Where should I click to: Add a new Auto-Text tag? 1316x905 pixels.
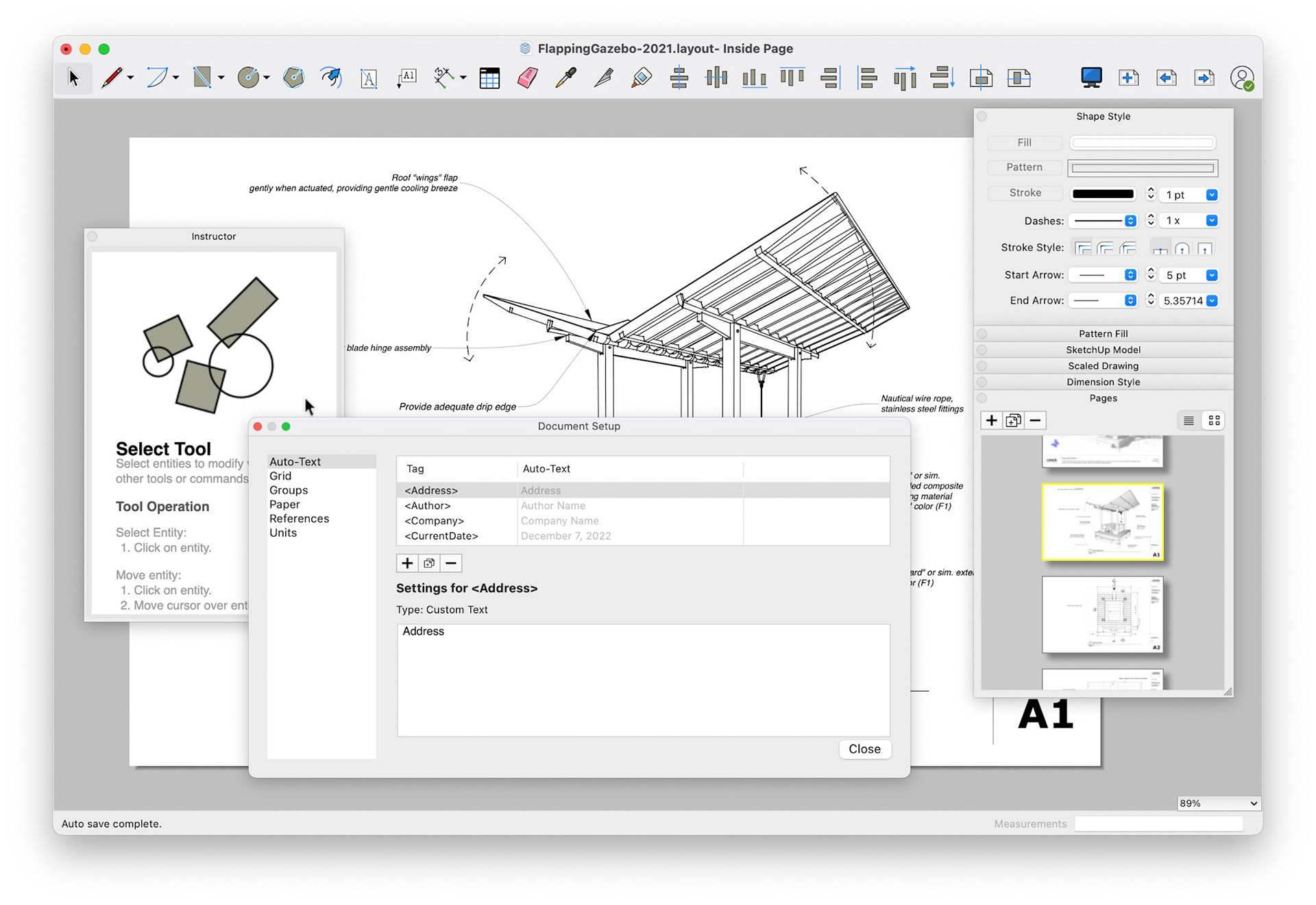(x=407, y=563)
